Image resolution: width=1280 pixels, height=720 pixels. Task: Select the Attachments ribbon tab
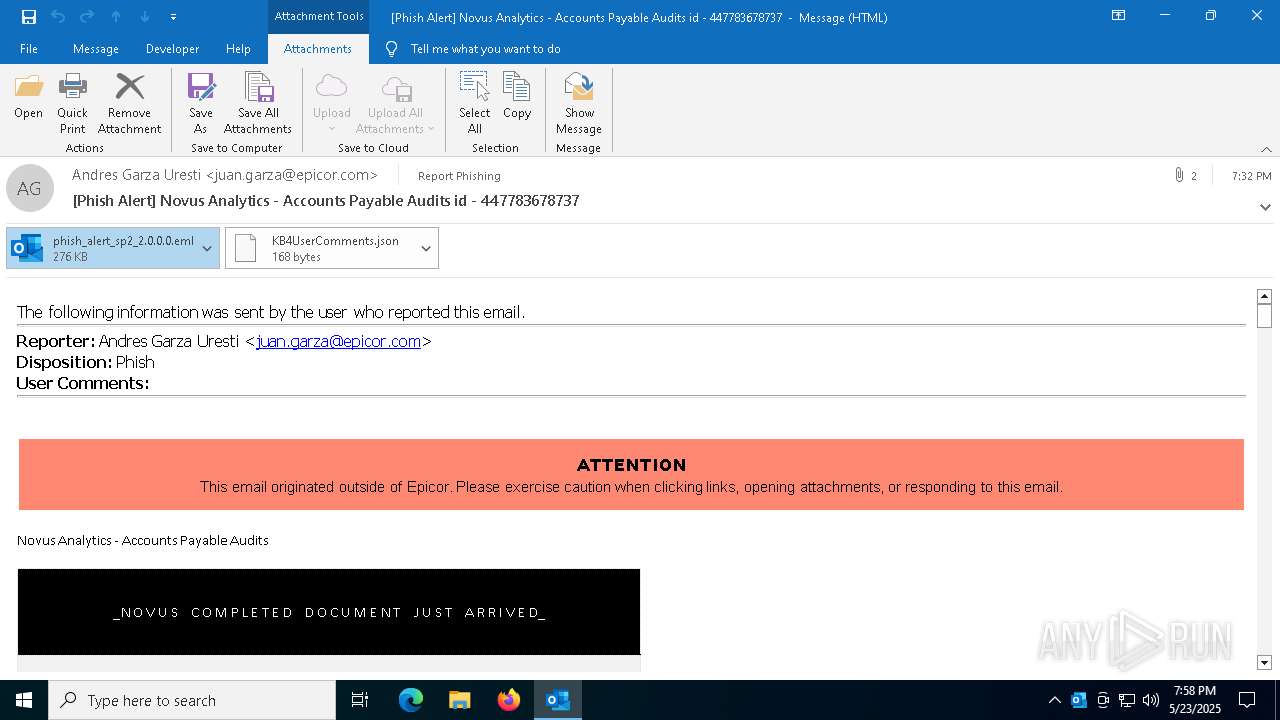(x=318, y=49)
